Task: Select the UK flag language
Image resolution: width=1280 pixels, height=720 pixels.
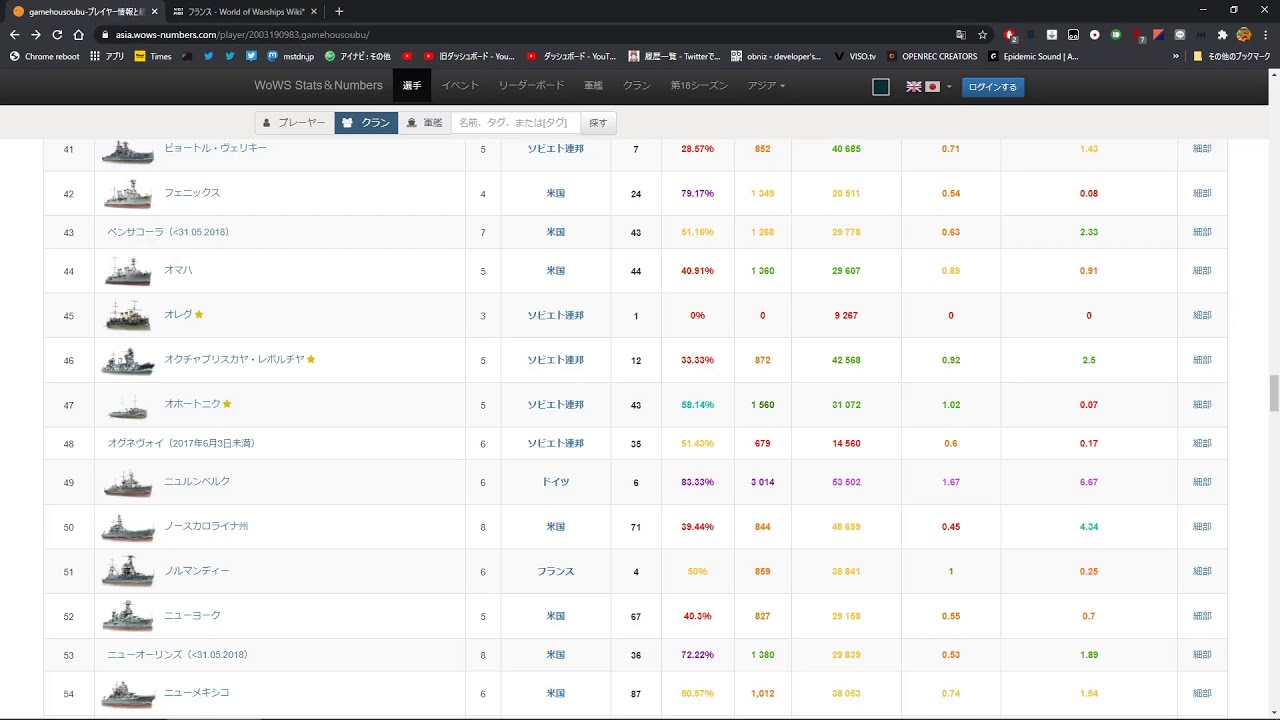Action: pyautogui.click(x=914, y=87)
